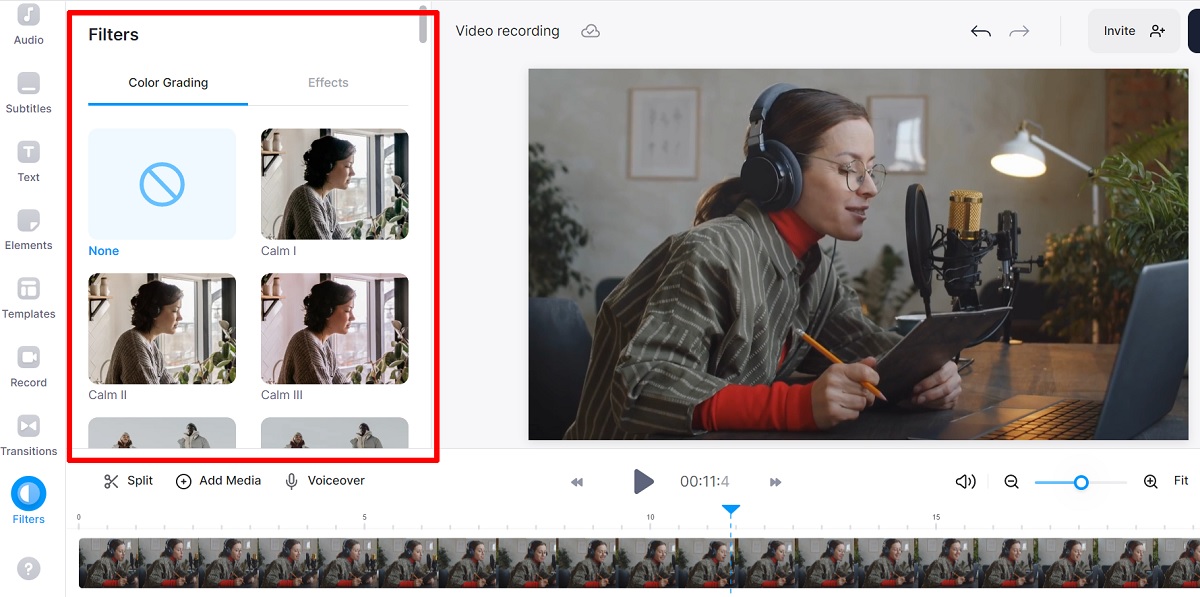Undo the last action
Viewport: 1200px width, 597px height.
tap(981, 31)
